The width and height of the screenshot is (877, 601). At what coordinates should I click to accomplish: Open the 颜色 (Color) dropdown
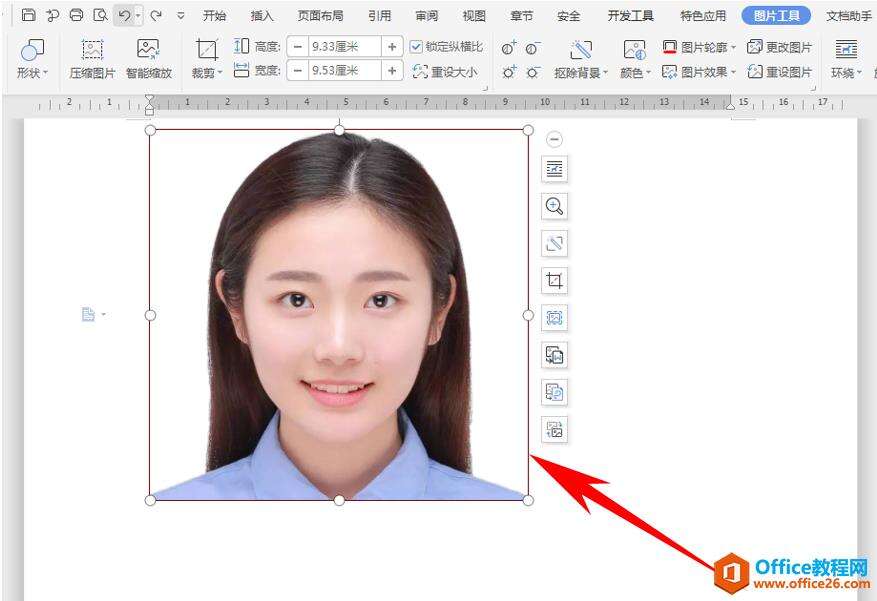[635, 59]
